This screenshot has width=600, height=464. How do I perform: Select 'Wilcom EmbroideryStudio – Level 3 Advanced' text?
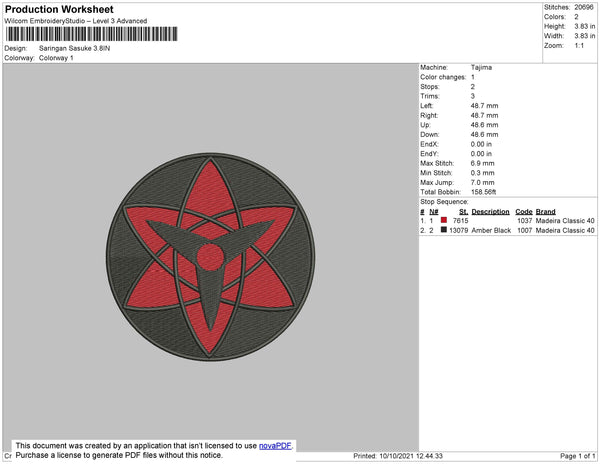click(x=76, y=21)
